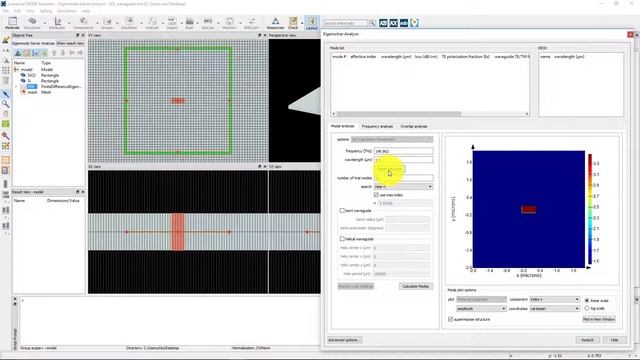This screenshot has height=360, width=640.
Task: Open the Help menu
Action: pos(86,11)
